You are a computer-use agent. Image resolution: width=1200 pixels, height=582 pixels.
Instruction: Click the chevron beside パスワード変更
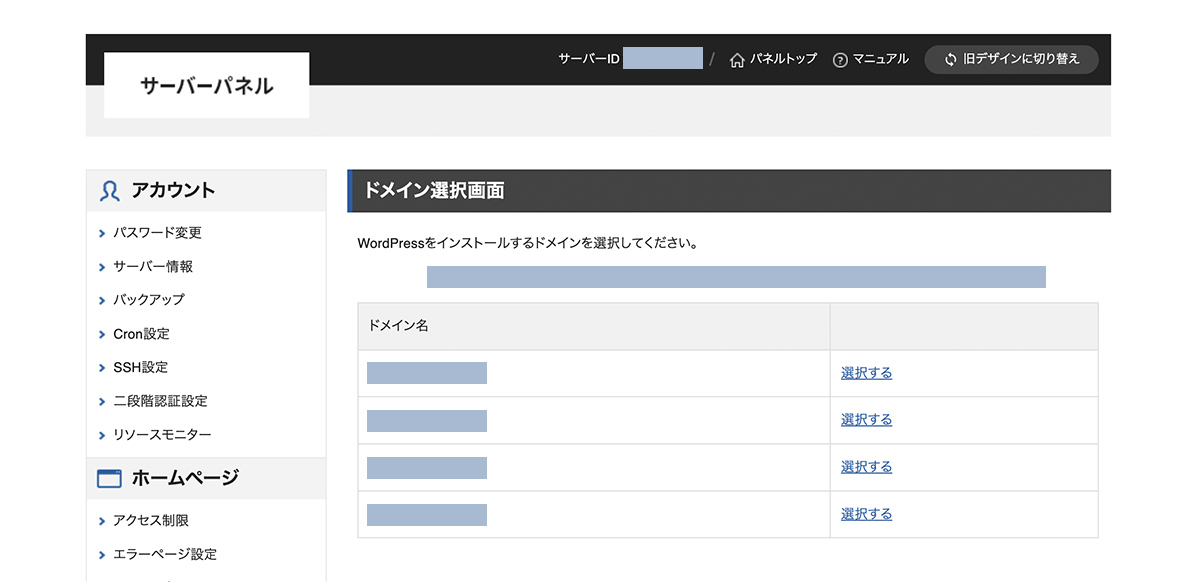[x=102, y=233]
